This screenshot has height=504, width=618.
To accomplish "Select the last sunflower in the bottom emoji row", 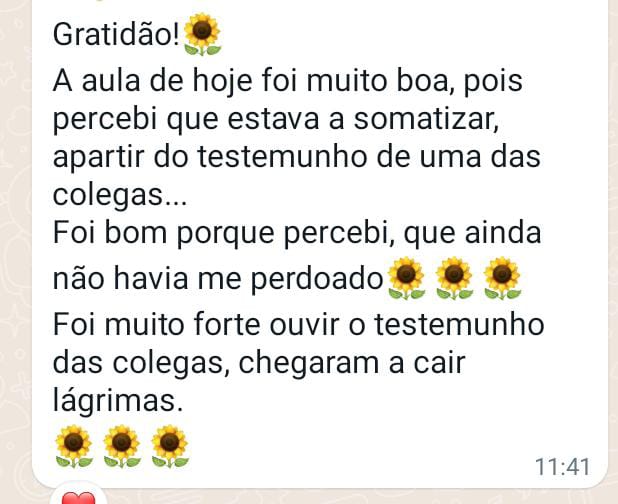I will click(x=170, y=446).
